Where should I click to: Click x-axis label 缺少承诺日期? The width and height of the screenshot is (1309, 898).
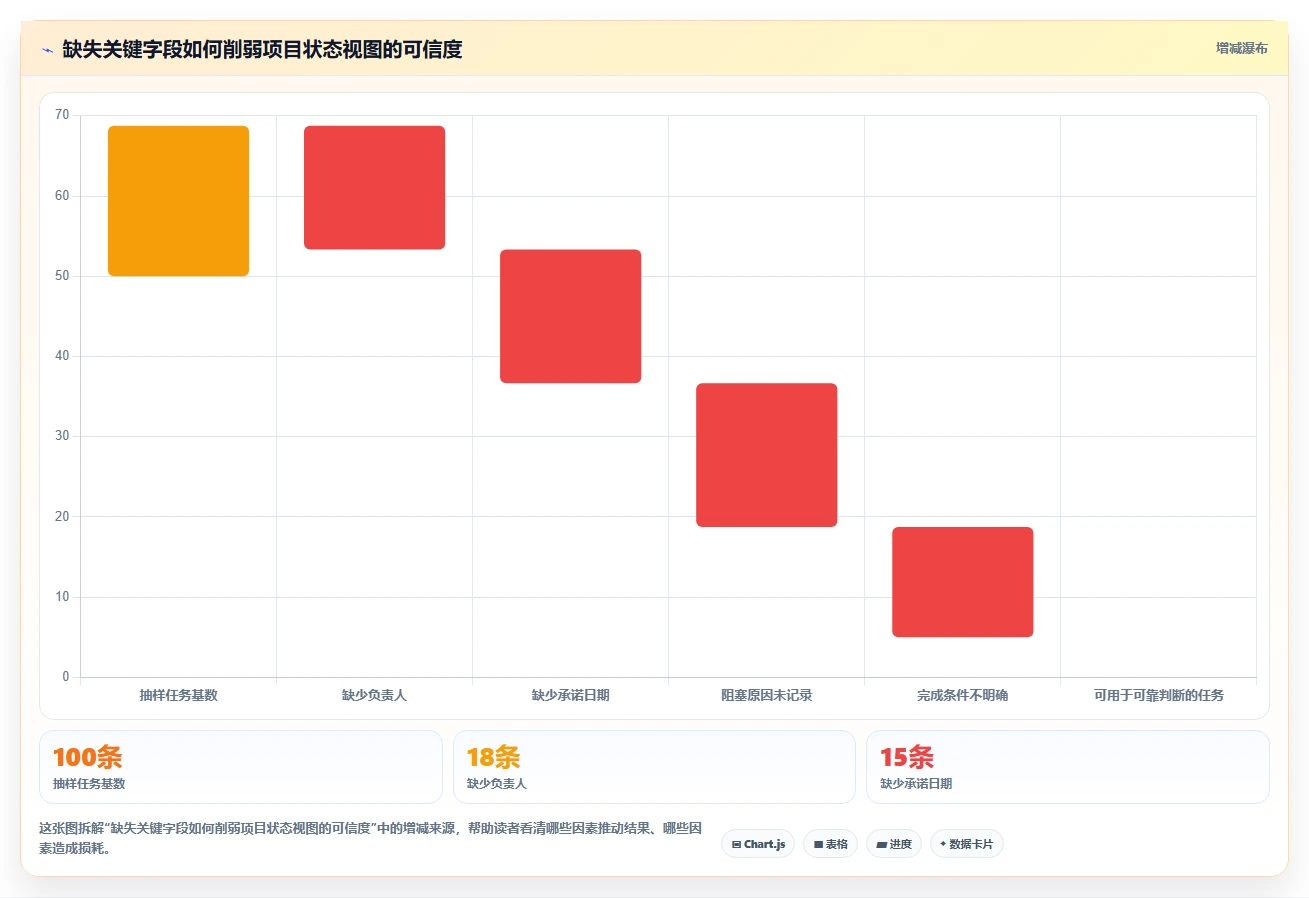[x=570, y=695]
